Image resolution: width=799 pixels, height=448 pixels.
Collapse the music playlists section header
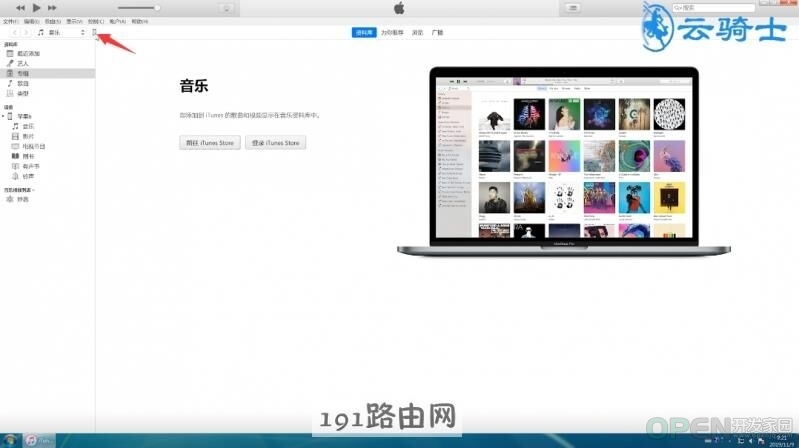pos(19,190)
